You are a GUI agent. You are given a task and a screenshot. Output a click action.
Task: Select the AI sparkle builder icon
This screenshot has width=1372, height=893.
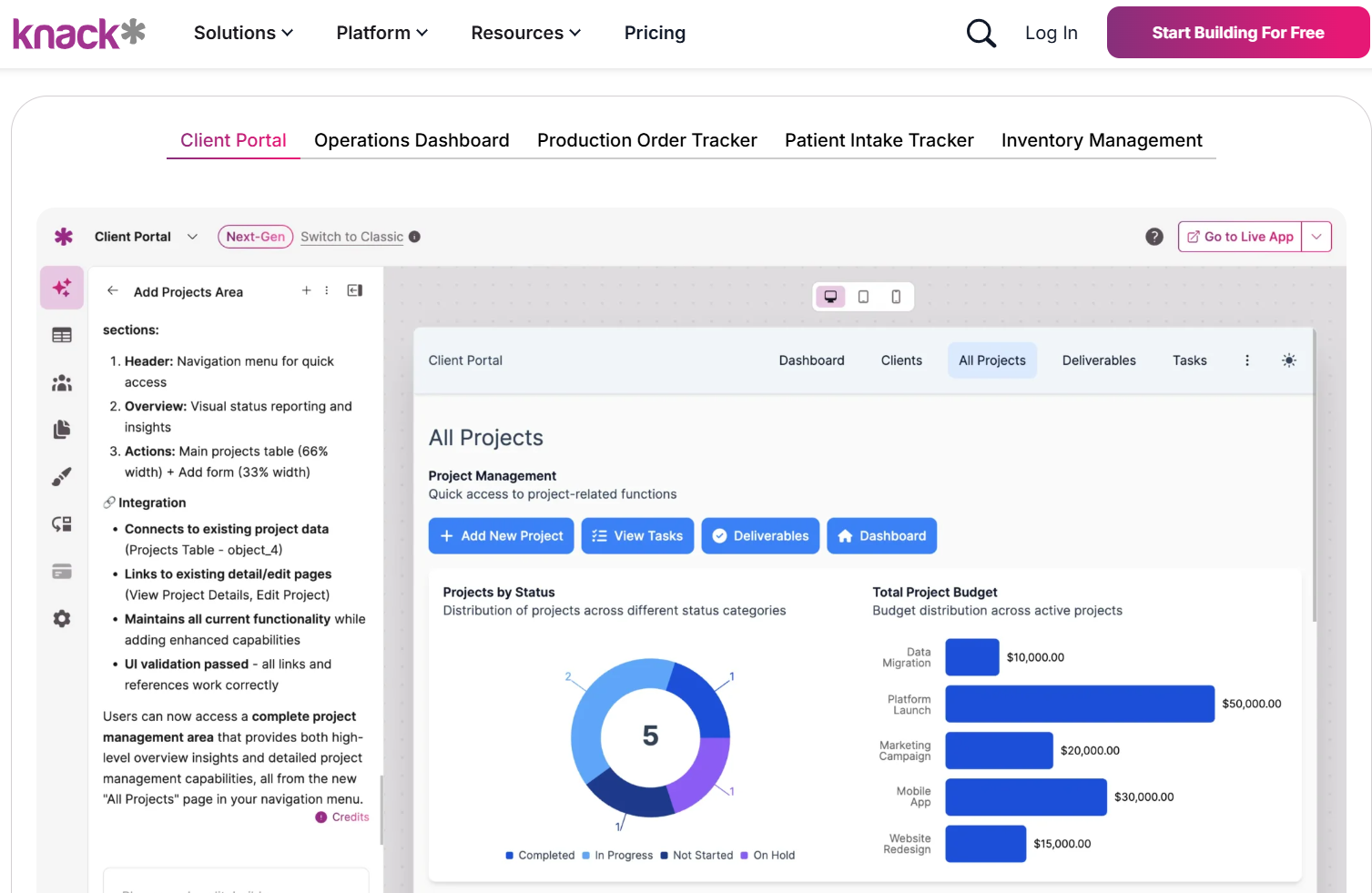pyautogui.click(x=62, y=288)
